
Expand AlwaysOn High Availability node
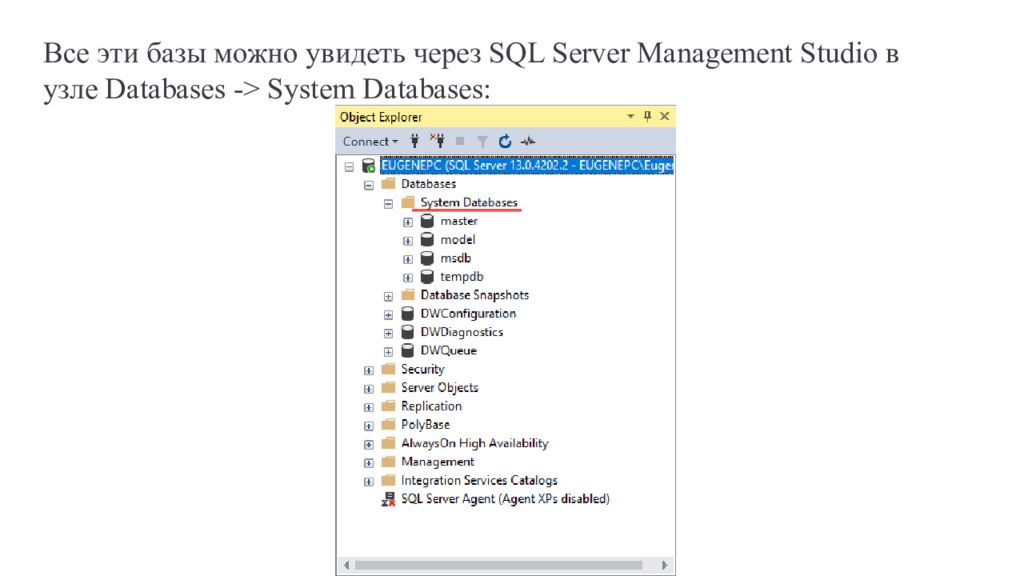tap(369, 444)
